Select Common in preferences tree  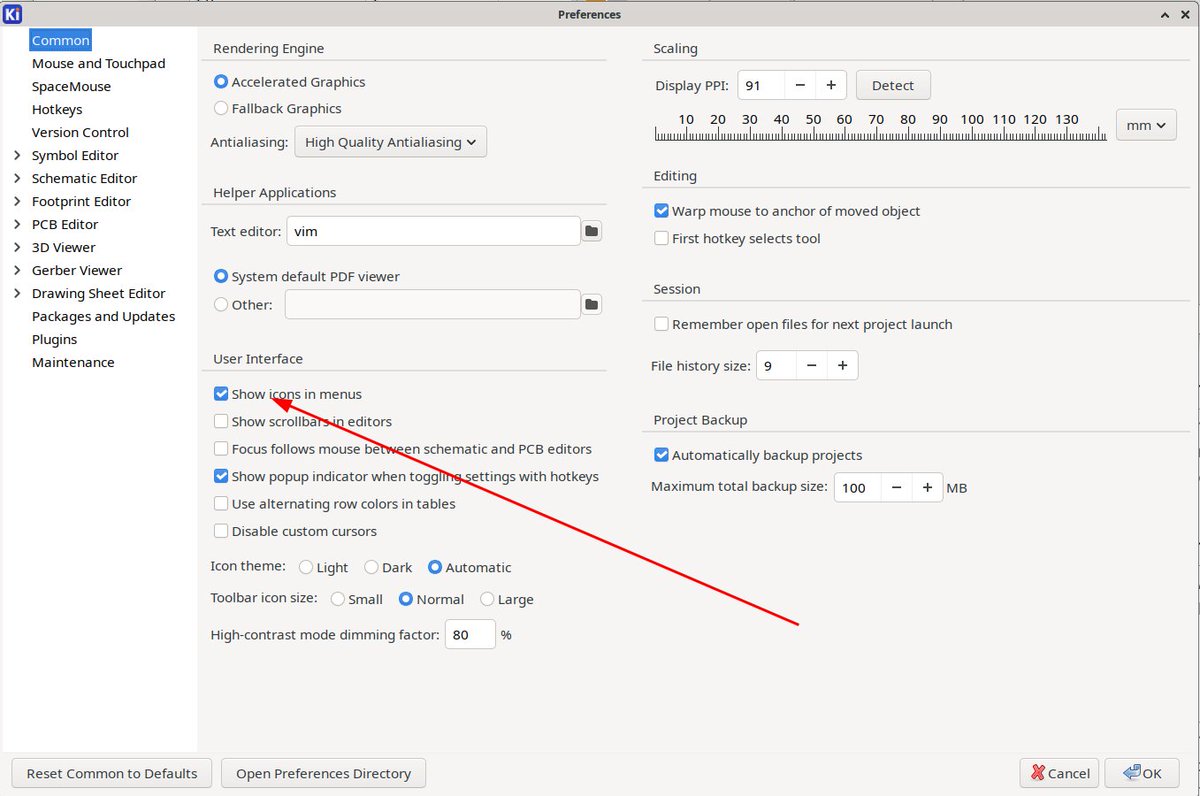point(61,40)
